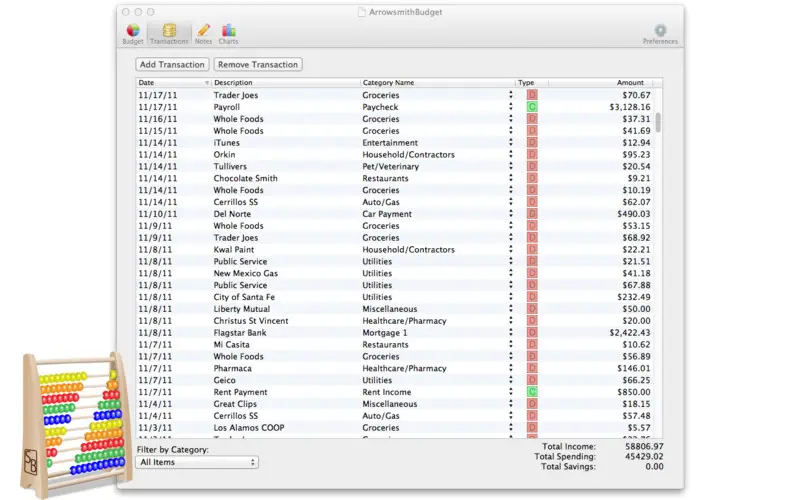Viewport: 800px width, 500px height.
Task: Open category popup for the iTunes row
Action: coord(510,142)
